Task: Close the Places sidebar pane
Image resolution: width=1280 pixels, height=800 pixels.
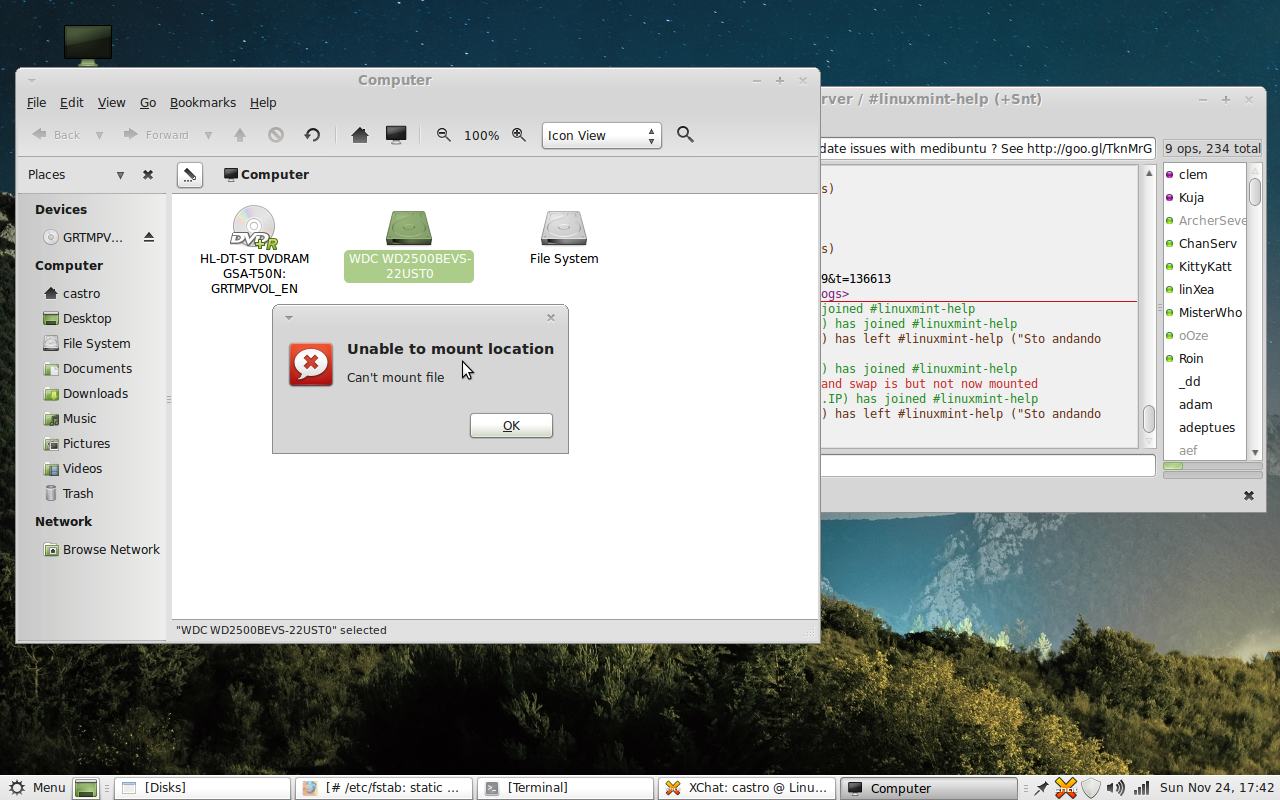Action: pos(148,175)
